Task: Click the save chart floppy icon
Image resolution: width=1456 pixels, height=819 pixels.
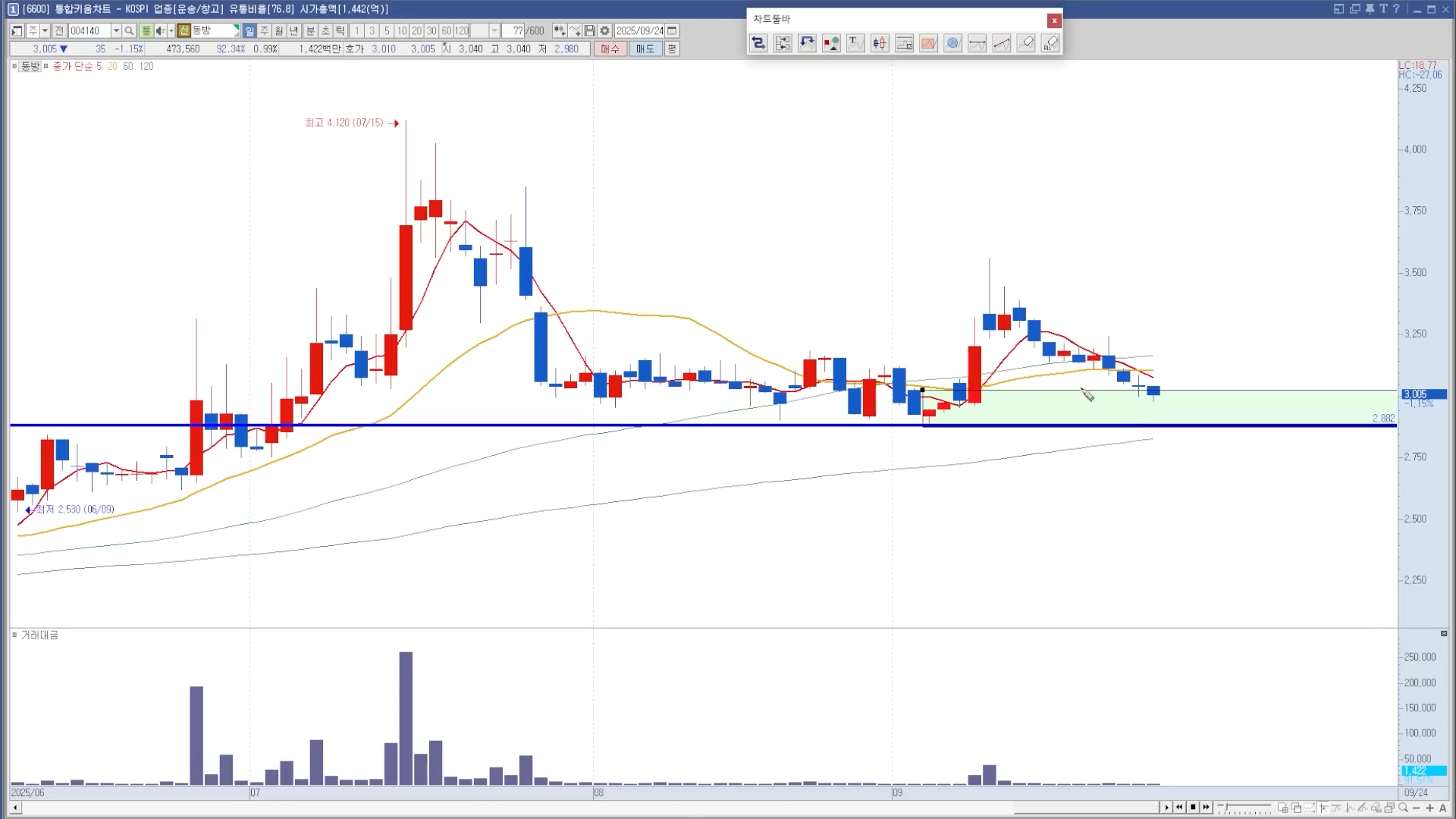Action: click(589, 30)
